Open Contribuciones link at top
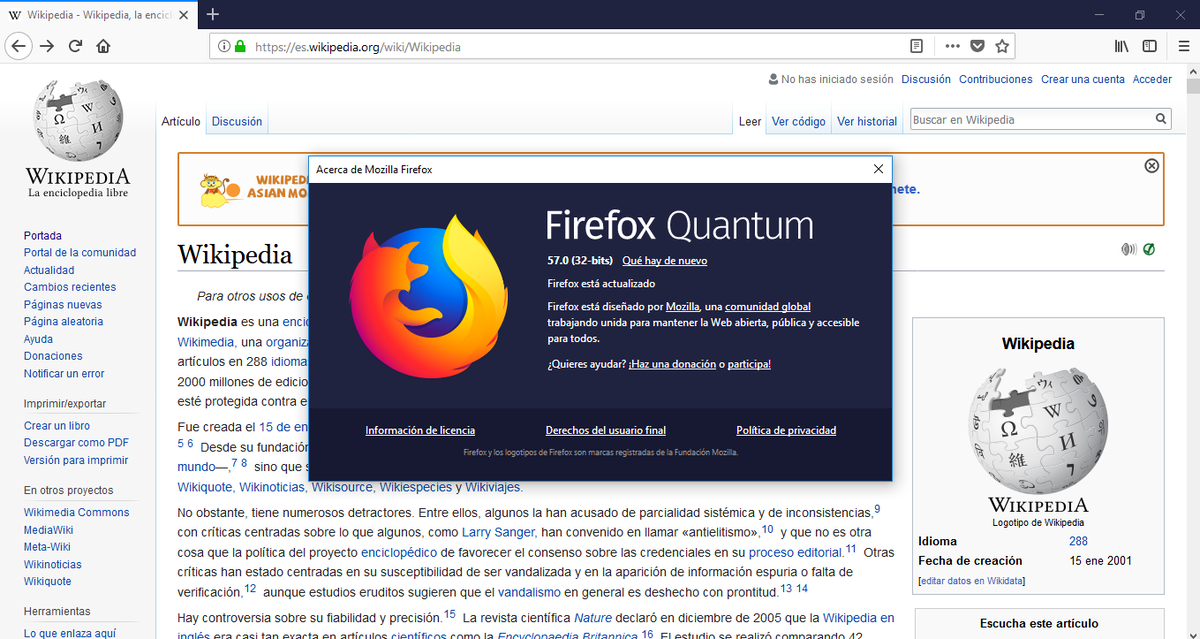Image resolution: width=1200 pixels, height=639 pixels. pos(996,79)
